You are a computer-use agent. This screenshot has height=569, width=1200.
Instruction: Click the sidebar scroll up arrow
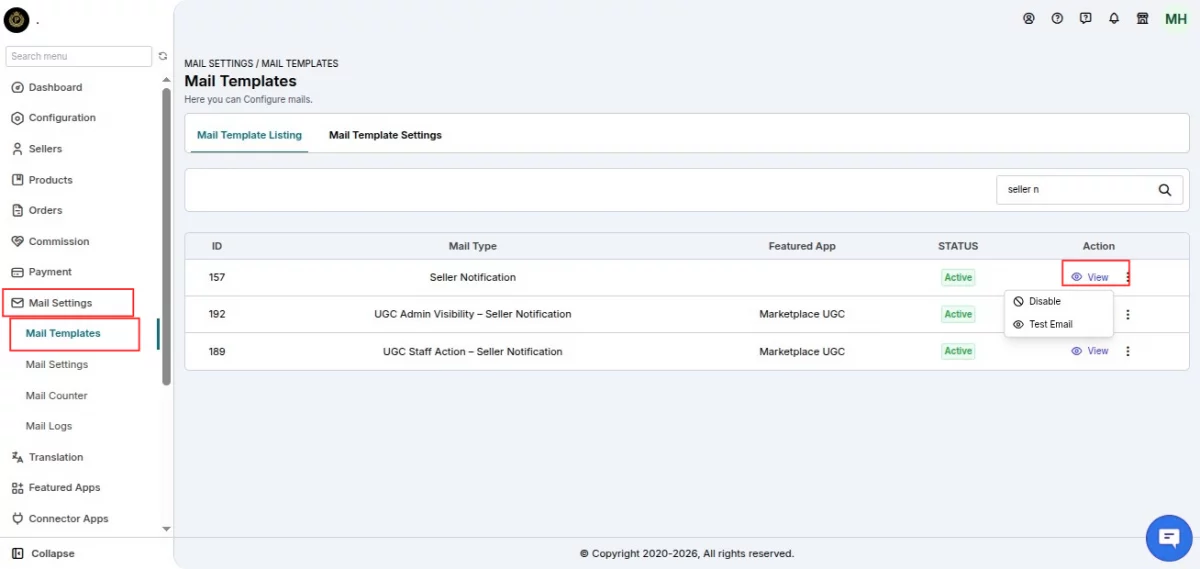(x=166, y=82)
